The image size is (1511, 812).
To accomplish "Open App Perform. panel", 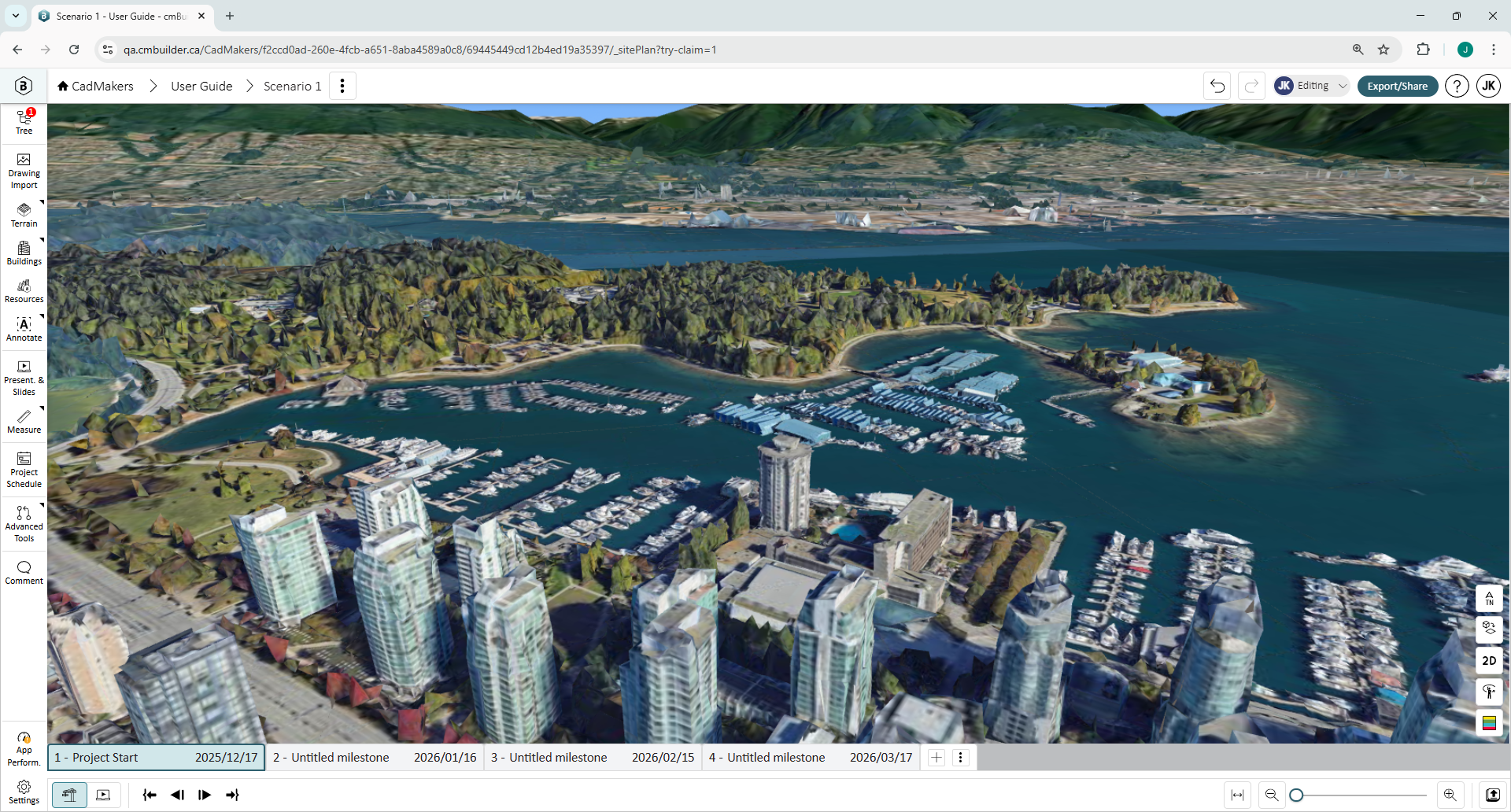I will (x=24, y=748).
